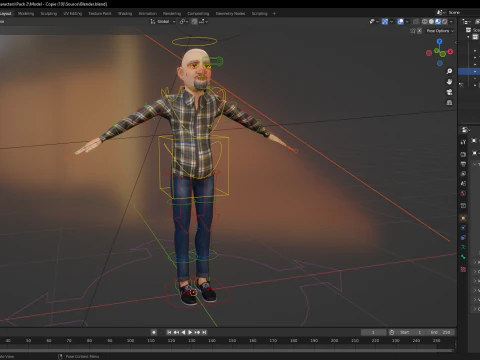The image size is (480, 360).
Task: Jump to timeline start
Action: point(169,332)
